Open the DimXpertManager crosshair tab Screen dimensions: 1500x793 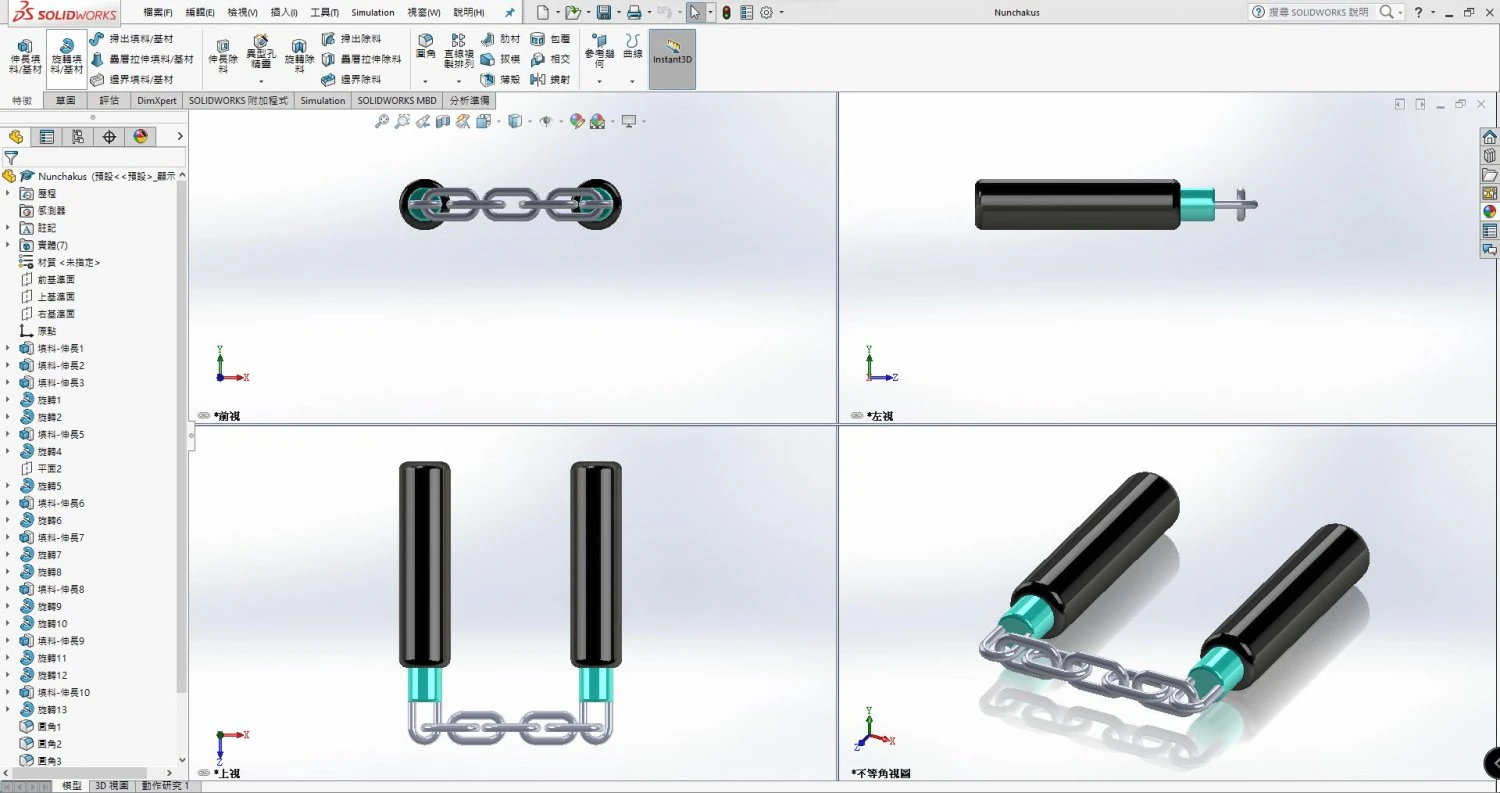pos(109,137)
